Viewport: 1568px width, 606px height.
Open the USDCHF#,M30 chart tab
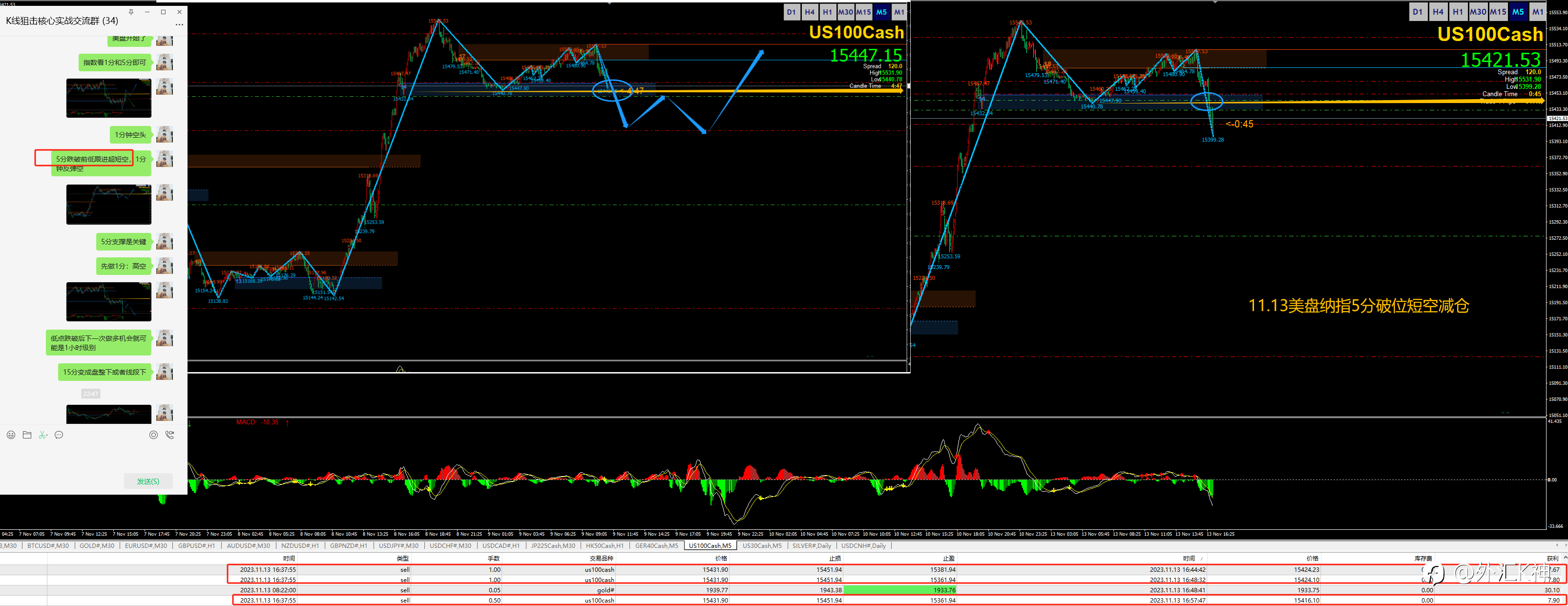(x=450, y=546)
